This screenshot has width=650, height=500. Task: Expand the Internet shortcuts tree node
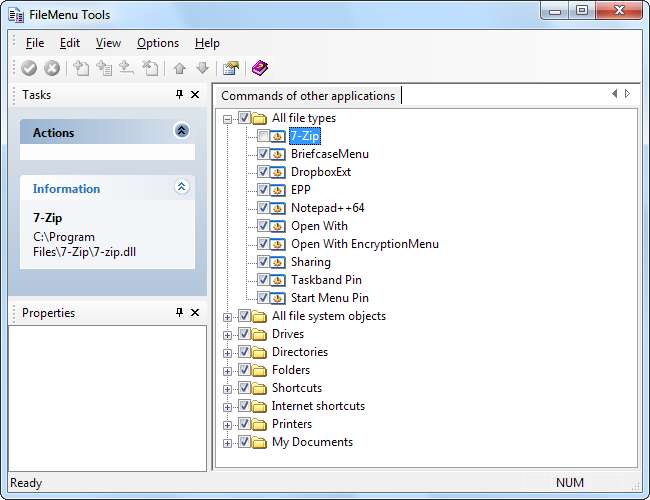pyautogui.click(x=228, y=406)
